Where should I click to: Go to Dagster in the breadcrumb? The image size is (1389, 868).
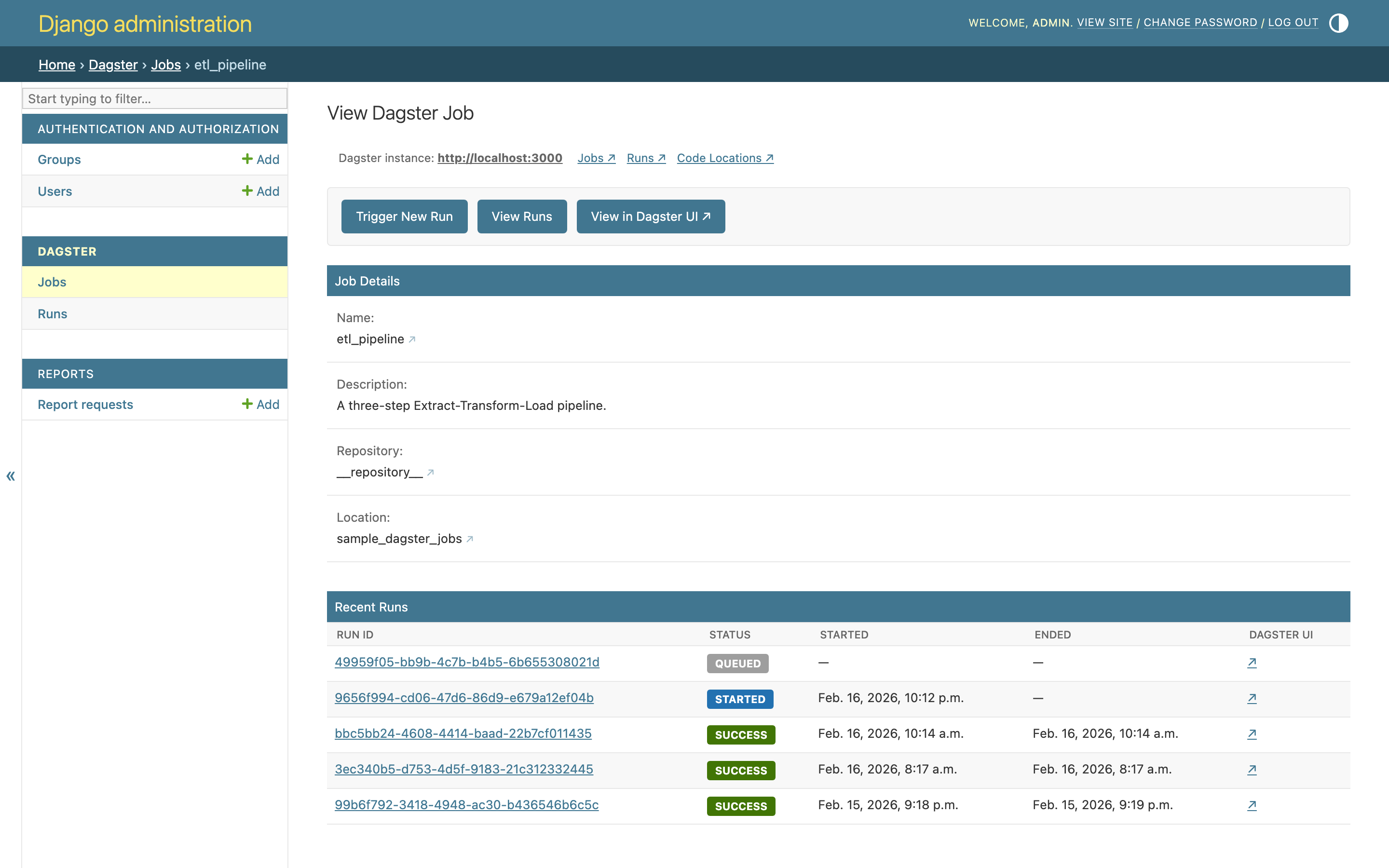pos(113,64)
